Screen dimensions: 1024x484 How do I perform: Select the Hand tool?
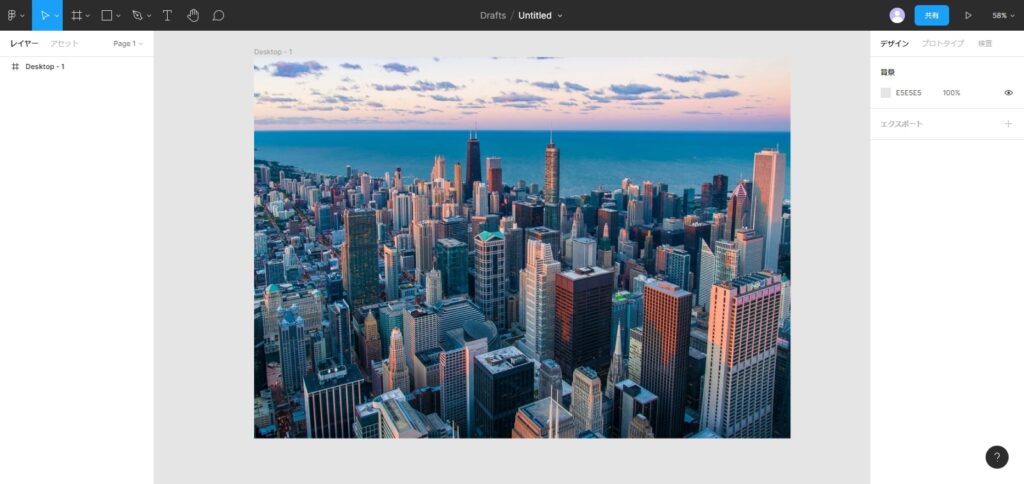(x=193, y=15)
